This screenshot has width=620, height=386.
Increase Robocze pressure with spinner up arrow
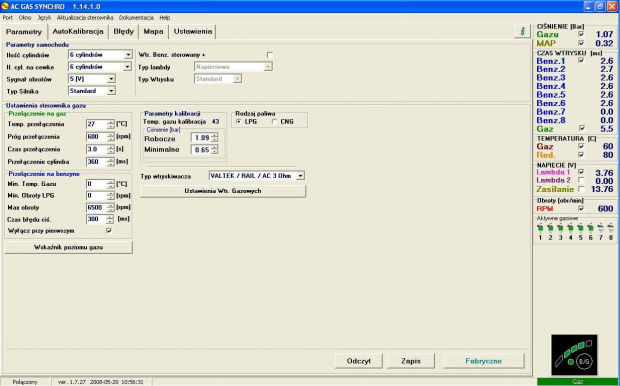point(214,135)
